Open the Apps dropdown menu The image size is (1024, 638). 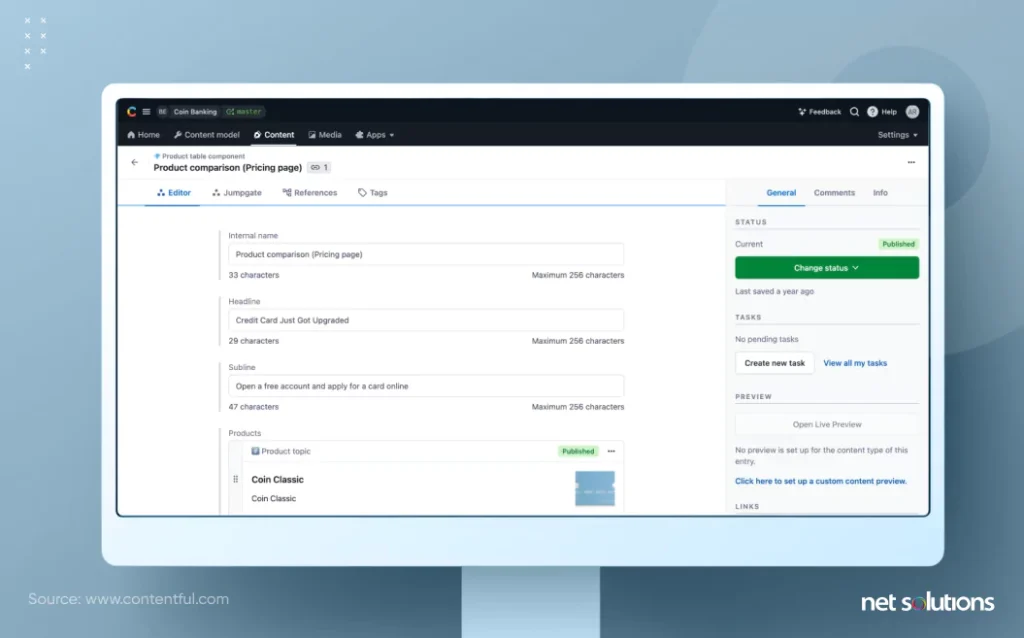point(375,135)
